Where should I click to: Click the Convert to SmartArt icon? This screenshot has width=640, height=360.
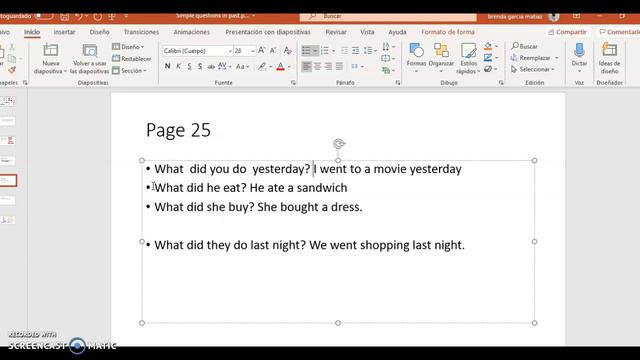pos(386,71)
